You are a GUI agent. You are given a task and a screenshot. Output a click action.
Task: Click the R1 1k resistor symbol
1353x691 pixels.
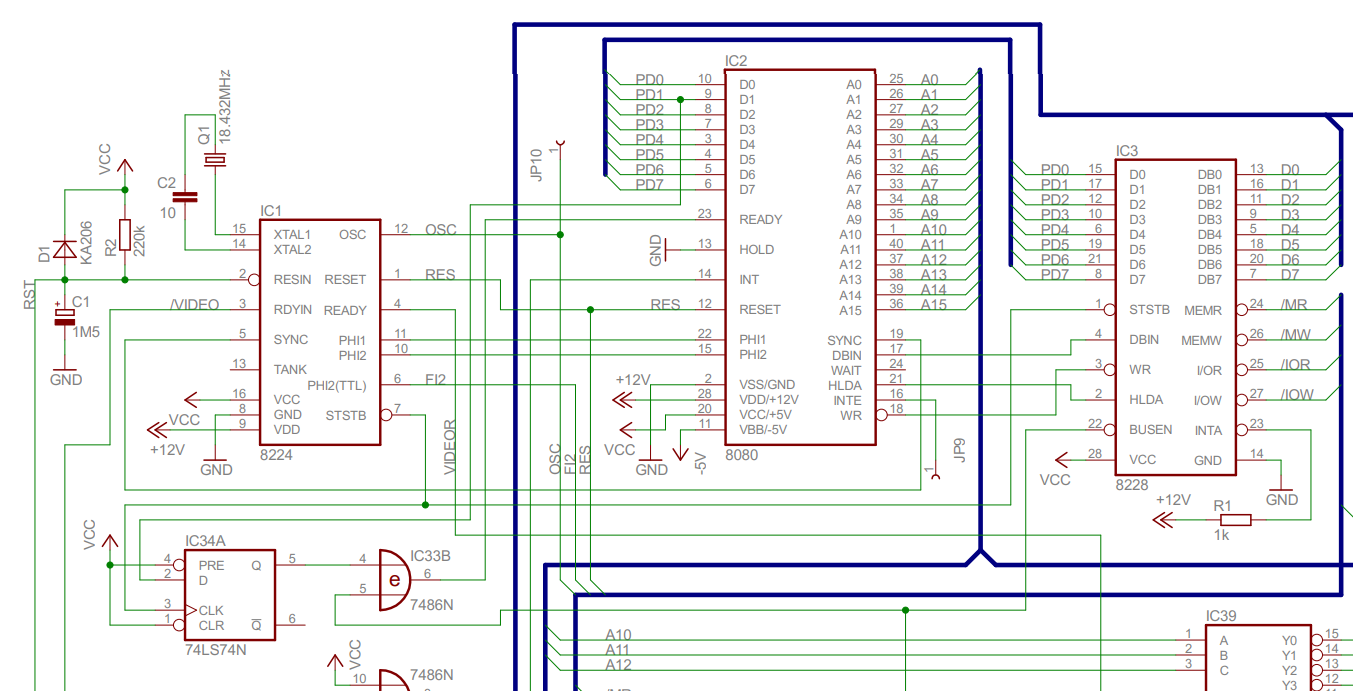pyautogui.click(x=1234, y=519)
